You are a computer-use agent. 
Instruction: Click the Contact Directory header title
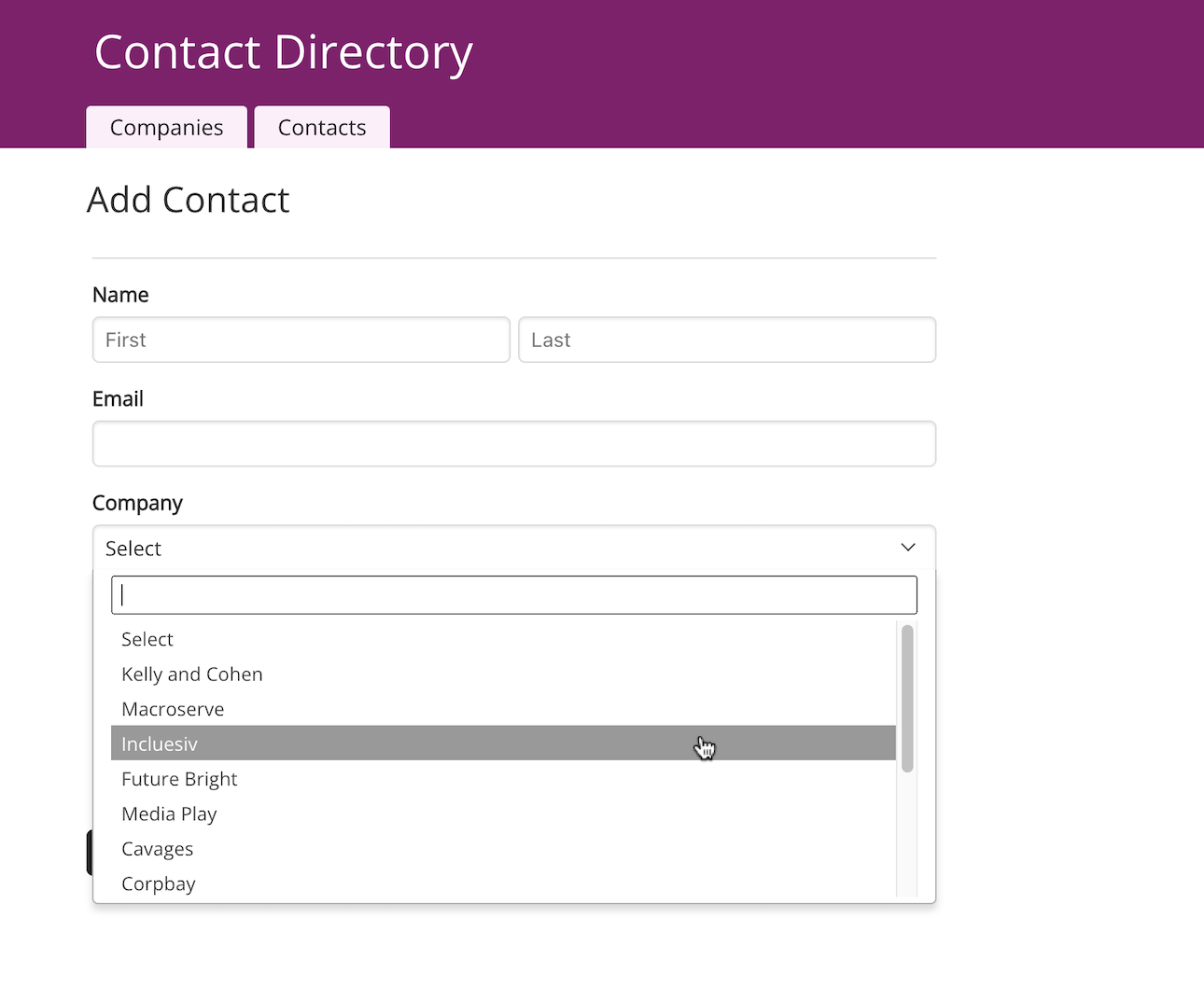[x=284, y=52]
